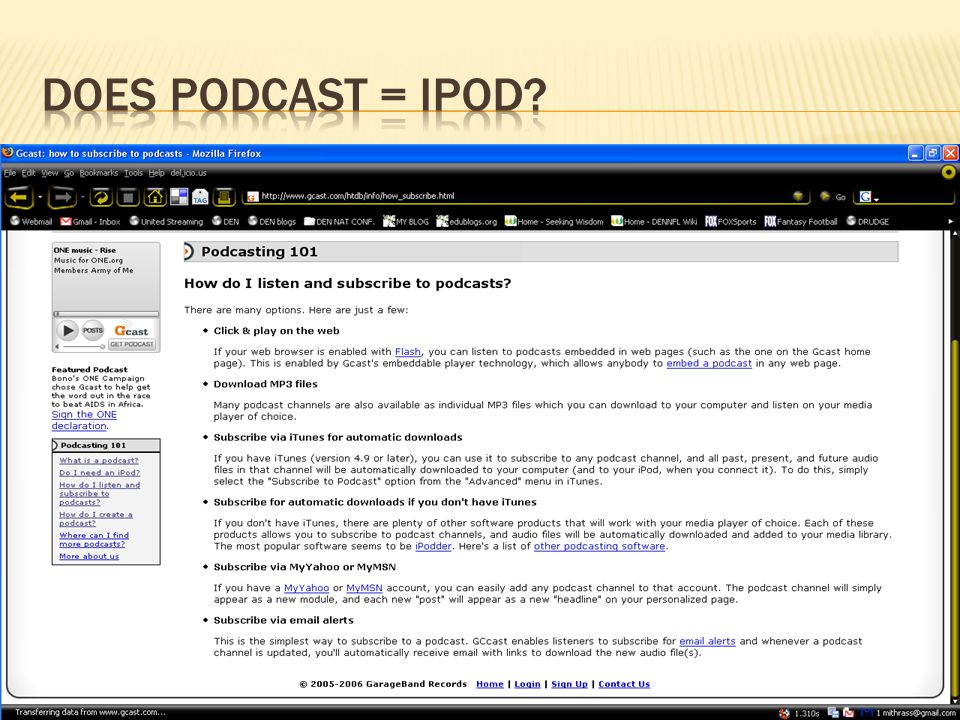The height and width of the screenshot is (720, 960).
Task: Follow the embed a podcast link
Action: coord(709,363)
